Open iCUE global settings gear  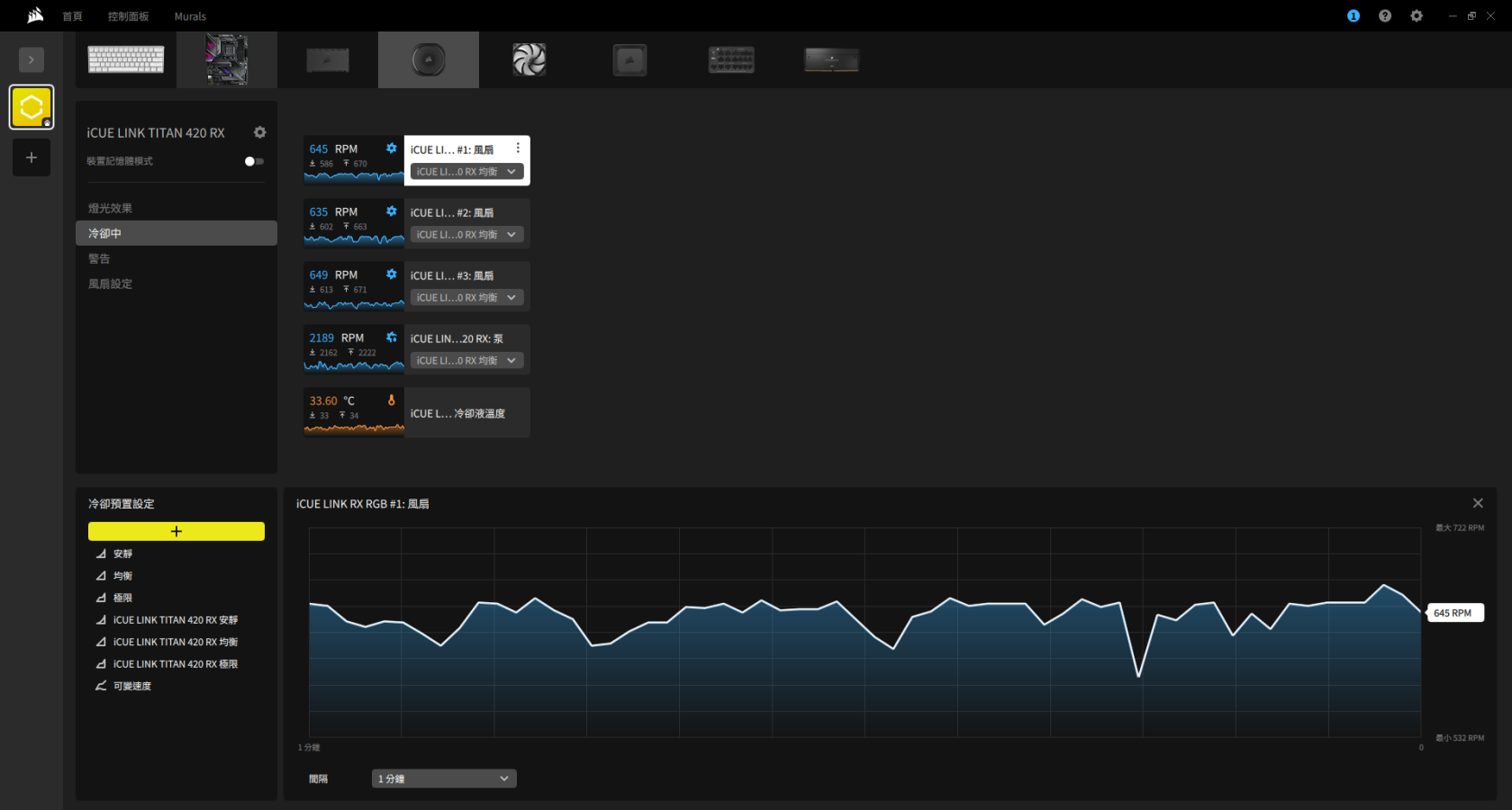point(1416,16)
